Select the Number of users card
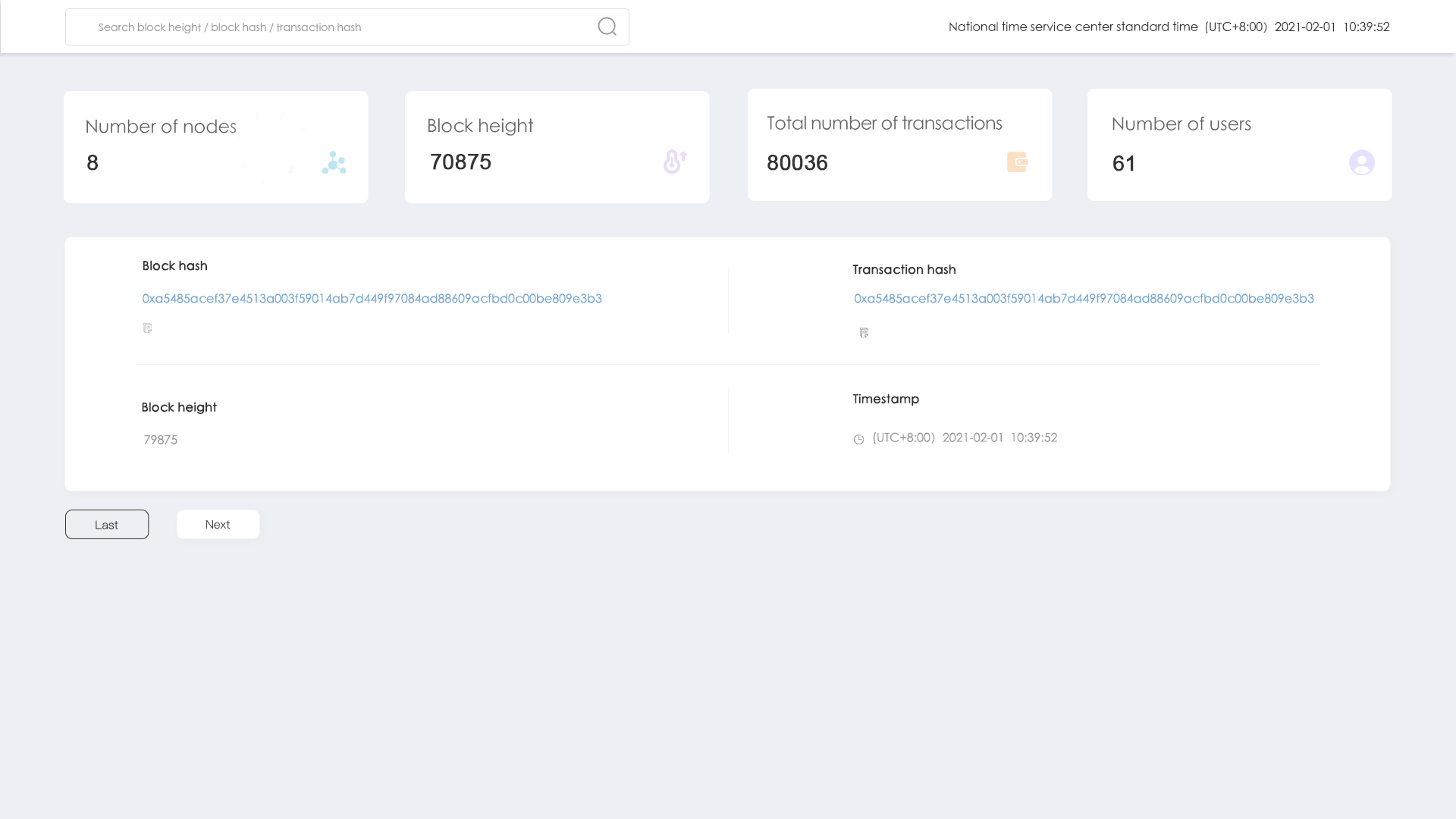The height and width of the screenshot is (819, 1456). [x=1239, y=145]
